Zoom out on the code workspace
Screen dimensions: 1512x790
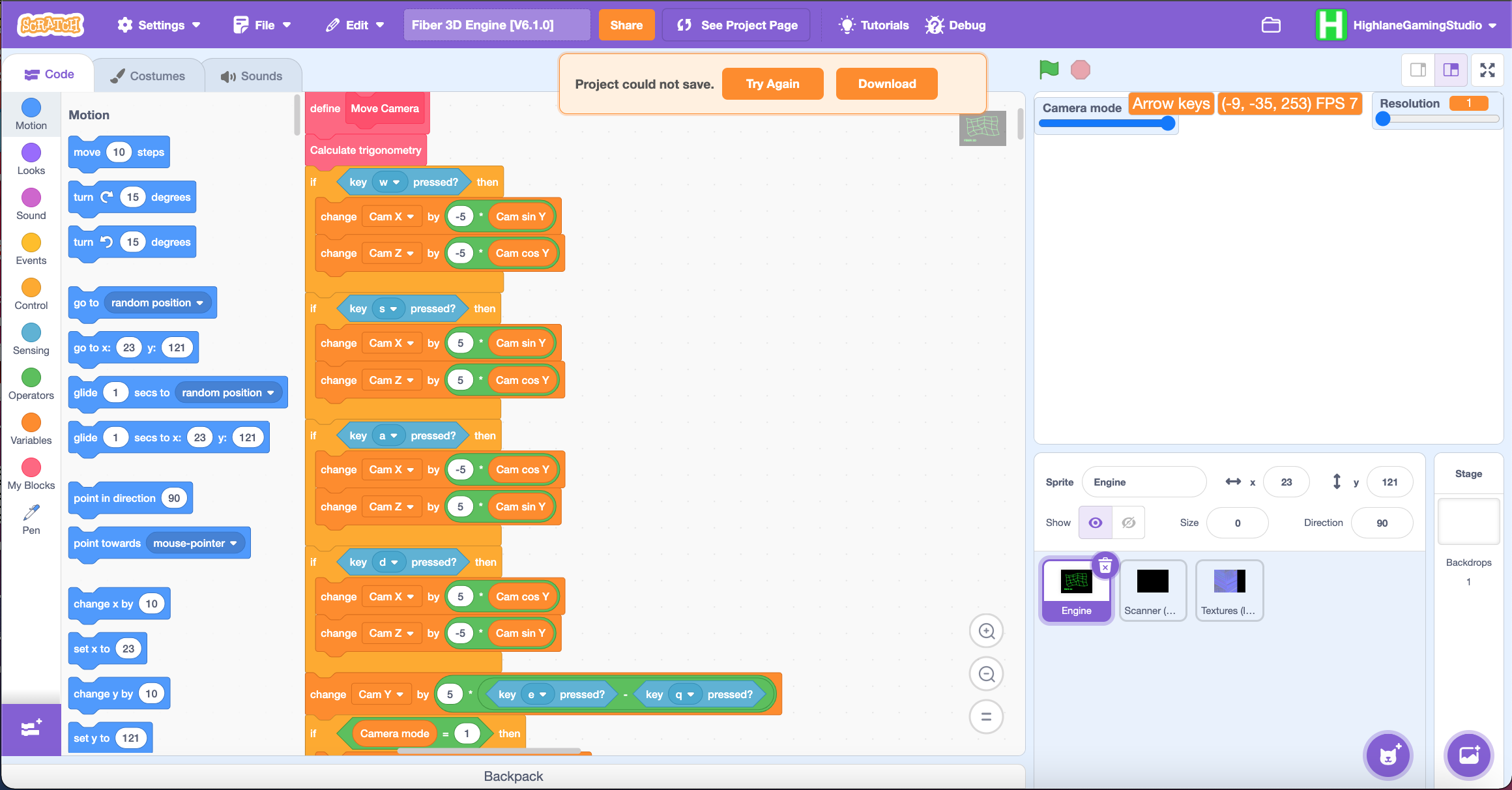click(x=987, y=674)
